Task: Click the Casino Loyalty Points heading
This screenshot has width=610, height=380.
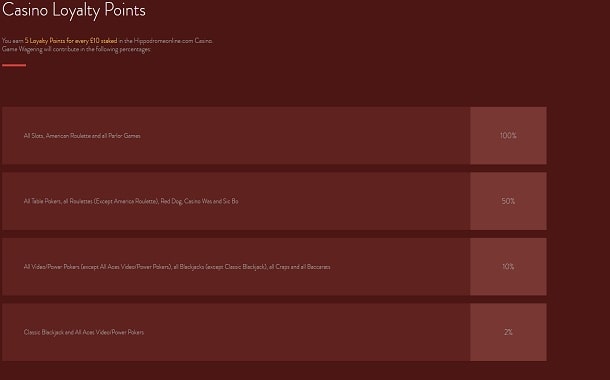Action: click(74, 11)
